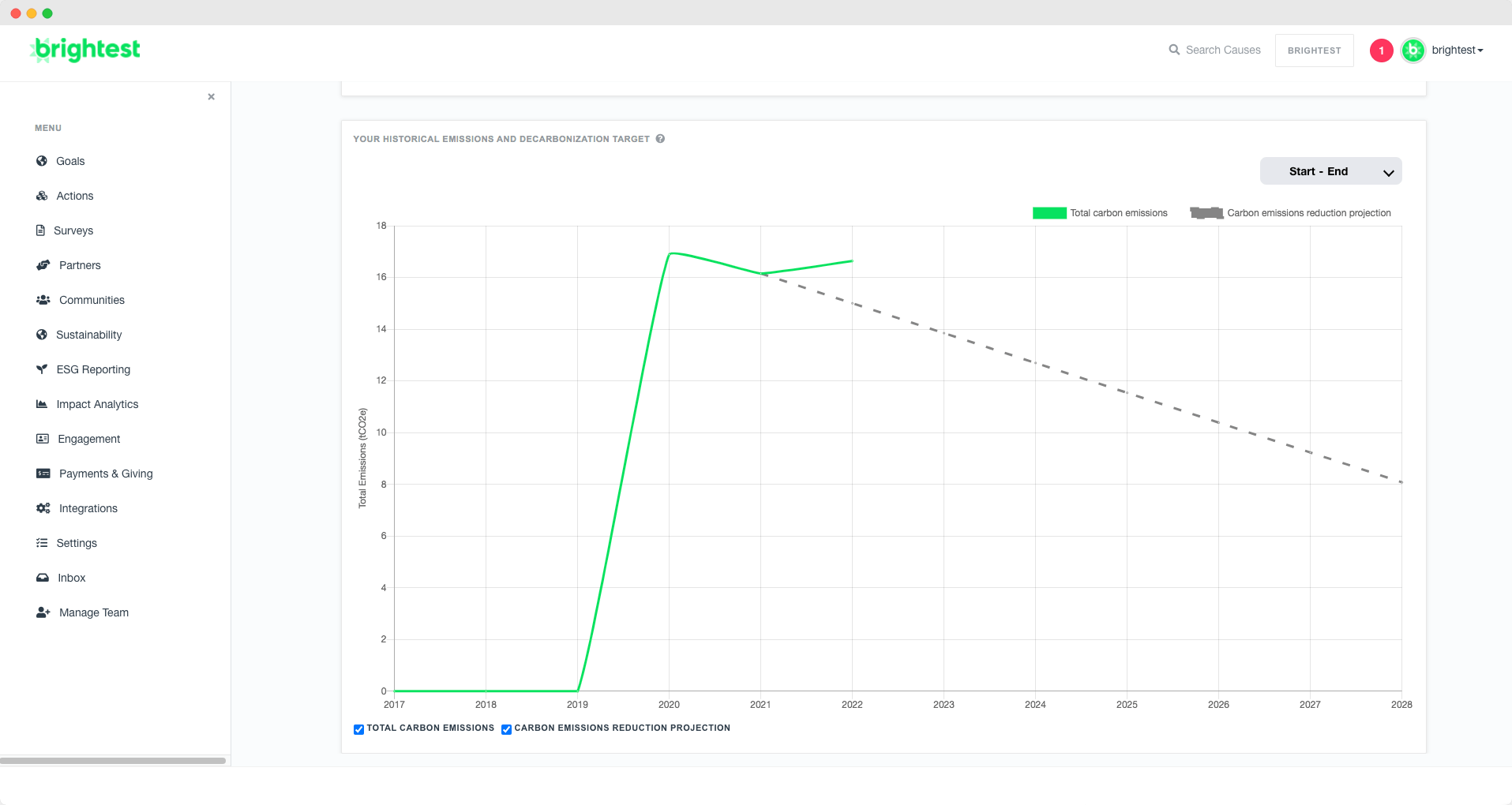This screenshot has width=1512, height=805.
Task: Open the Integrations gears icon
Action: click(x=43, y=508)
